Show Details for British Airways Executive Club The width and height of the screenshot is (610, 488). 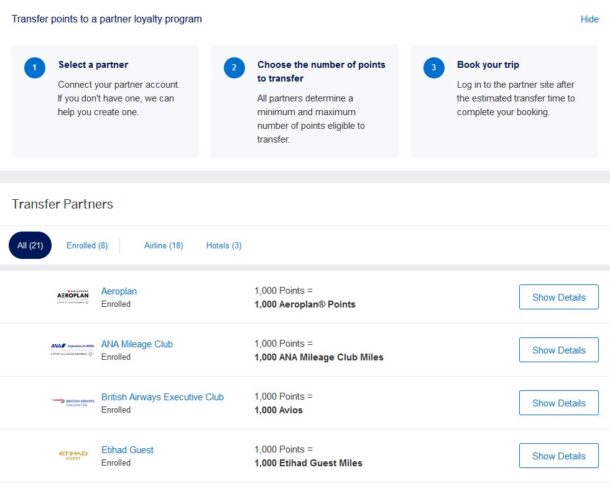[558, 403]
